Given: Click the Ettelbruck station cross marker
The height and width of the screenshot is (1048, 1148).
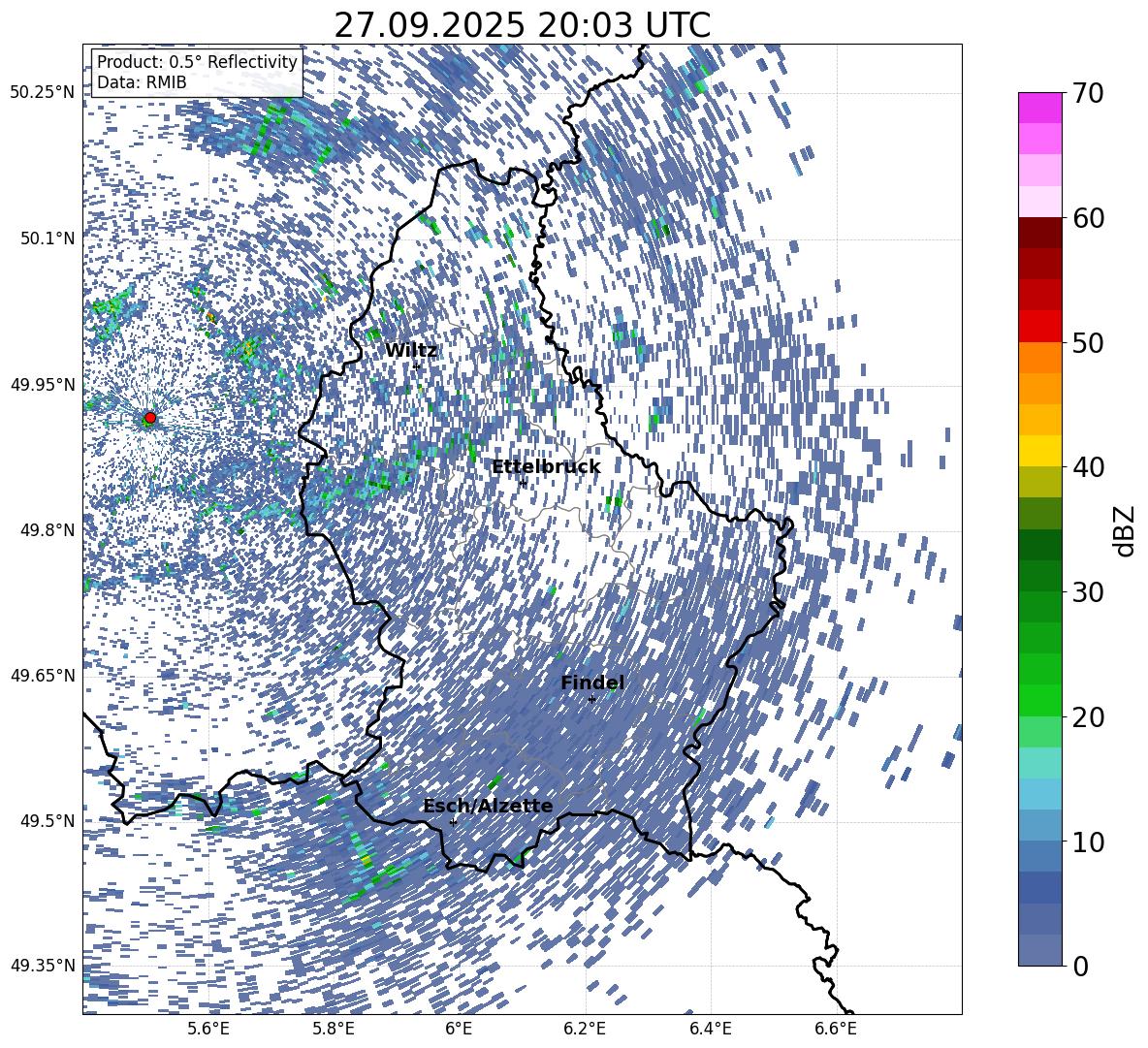Looking at the screenshot, I should tap(523, 482).
